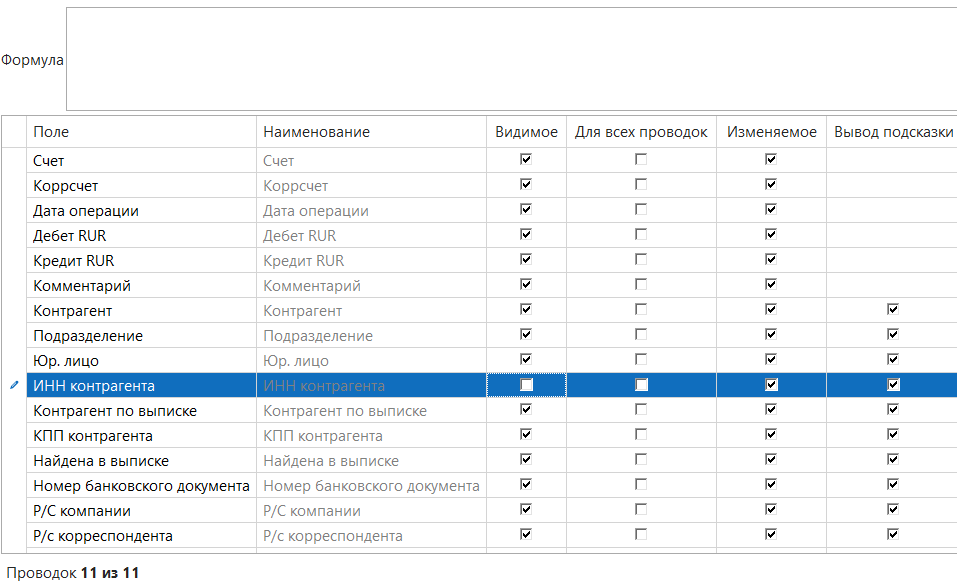Toggle Изменяемое for КПП контрагента row
957x586 pixels.
(771, 435)
